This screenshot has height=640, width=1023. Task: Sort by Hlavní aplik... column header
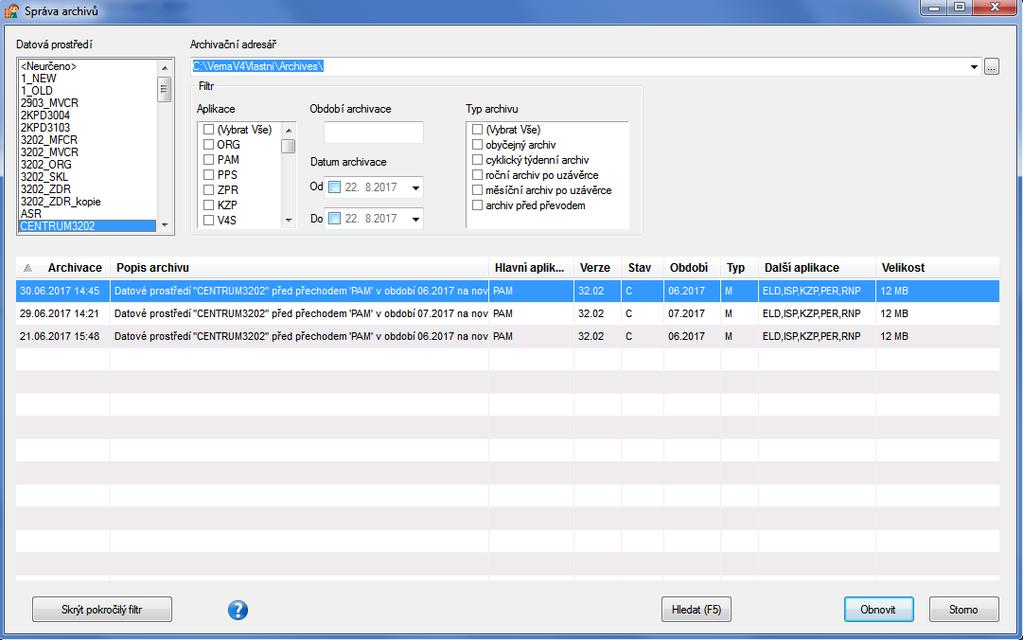pos(531,267)
